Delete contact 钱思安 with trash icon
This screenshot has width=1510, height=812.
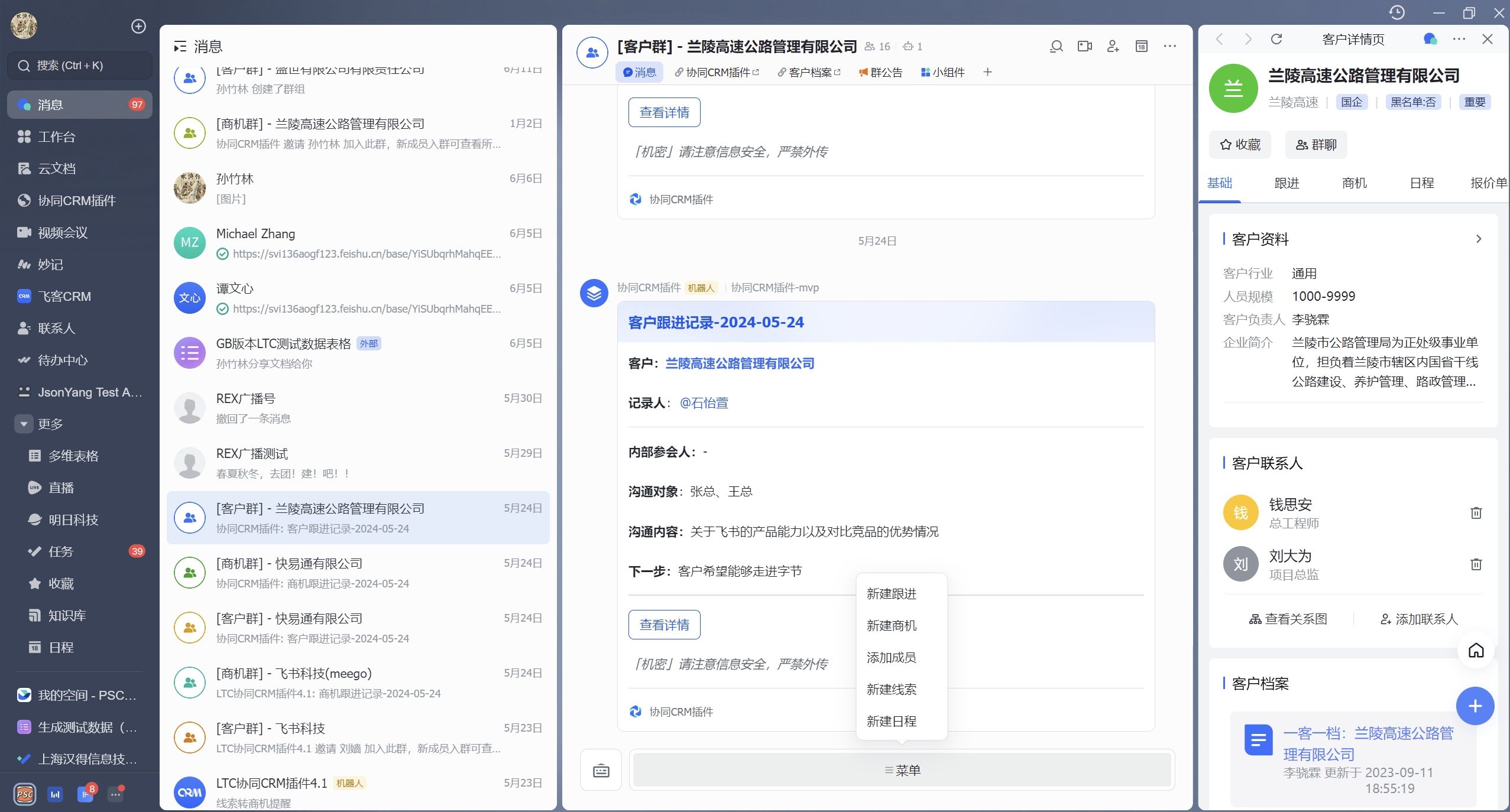(1476, 512)
